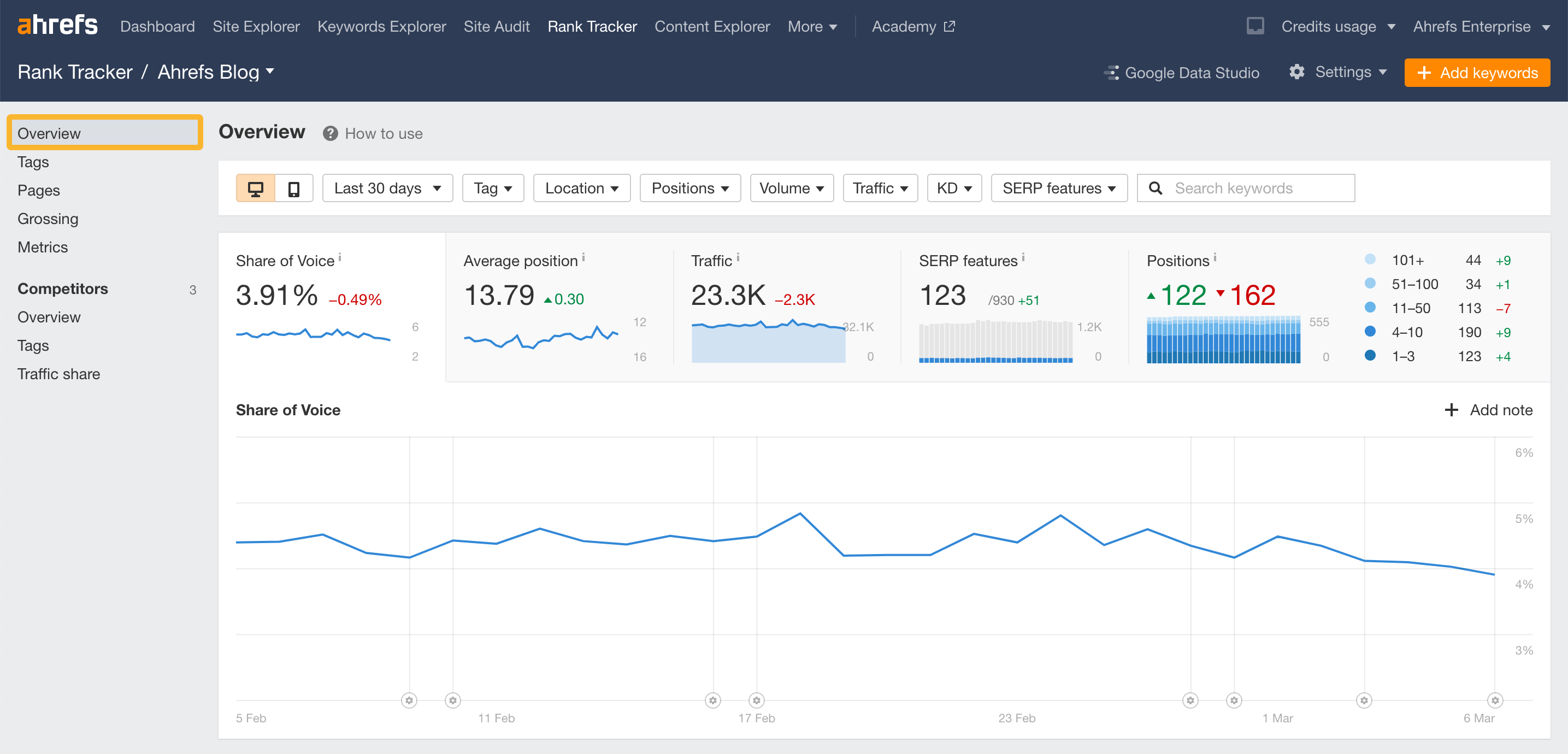Toggle the 1–3 positions legend dot
The height and width of the screenshot is (754, 1568).
click(x=1370, y=356)
